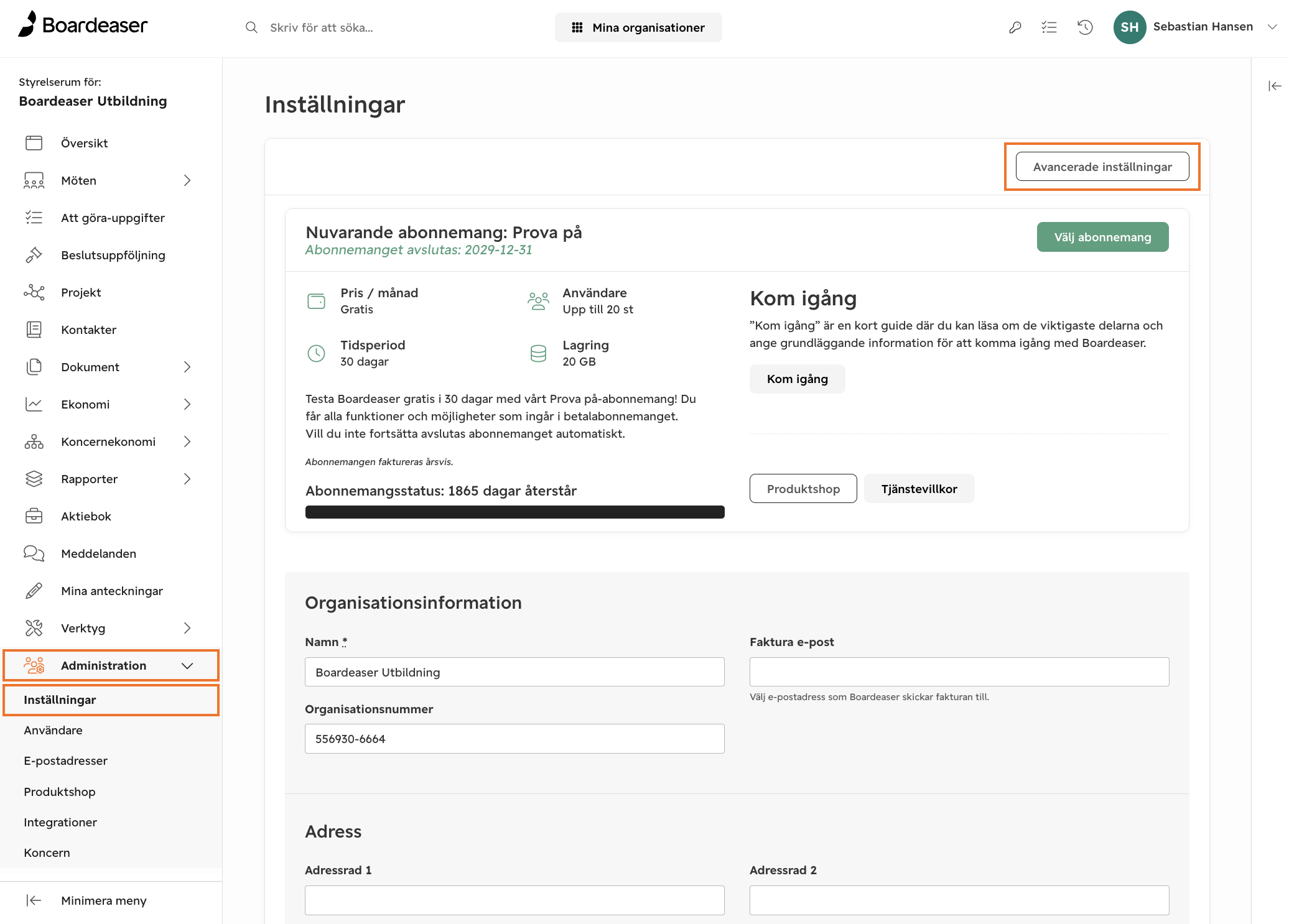Click the Verktyg tools icon
Viewport: 1289px width, 924px height.
click(34, 628)
